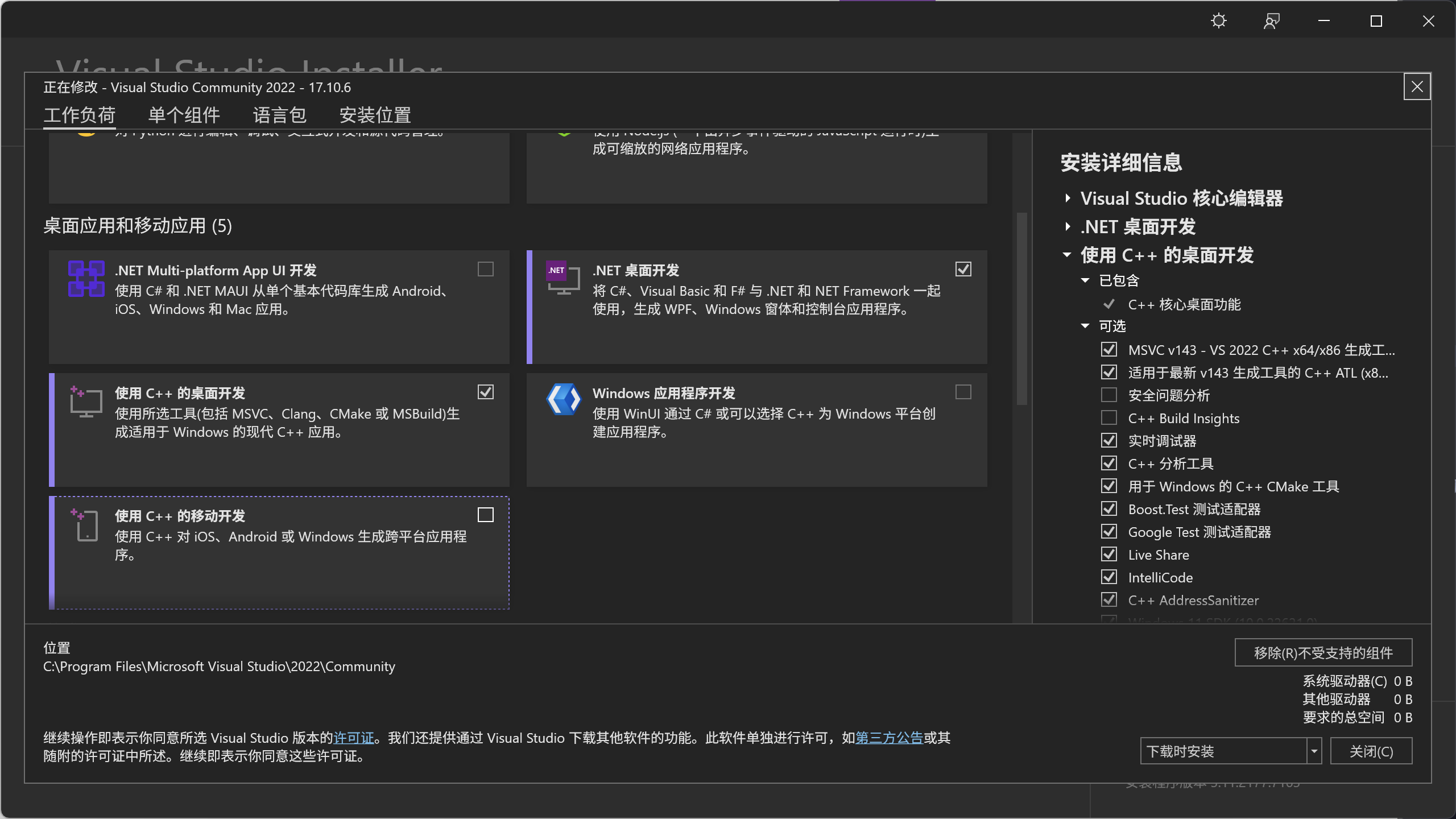Uncheck Boost.Test 测试适配器
1456x819 pixels.
1109,508
